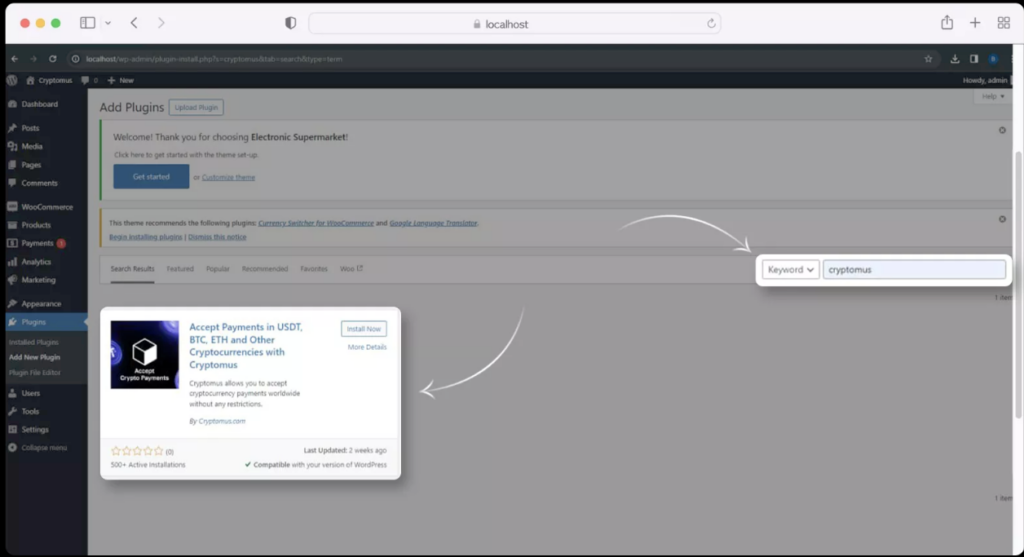This screenshot has height=557, width=1024.
Task: Show the Safari tab overview grid
Action: click(x=1003, y=23)
